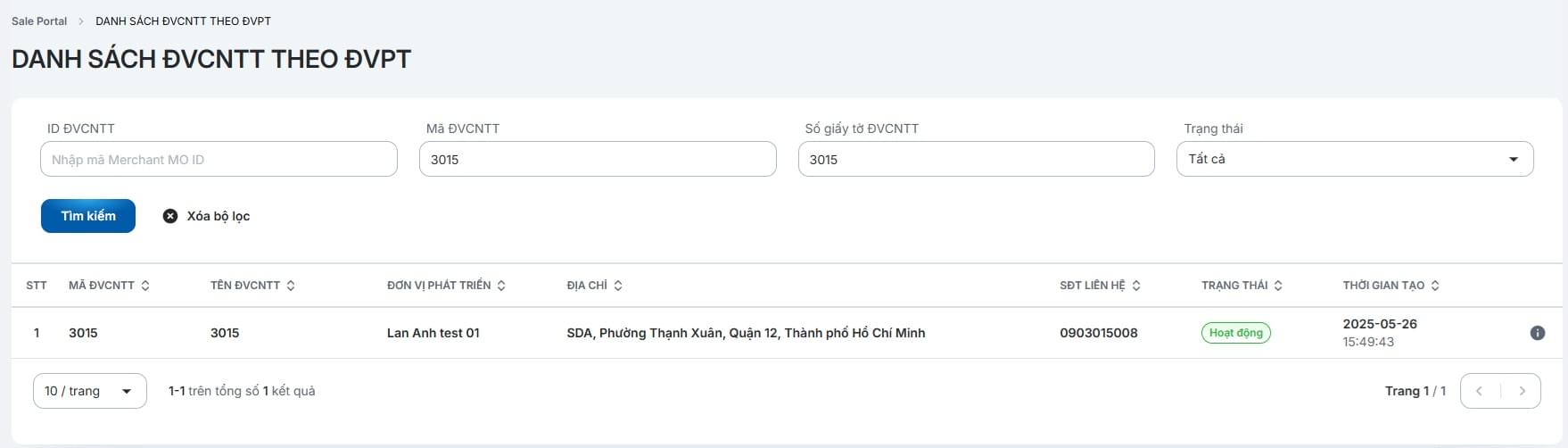Open the Trạng thái dropdown

coord(1354,159)
